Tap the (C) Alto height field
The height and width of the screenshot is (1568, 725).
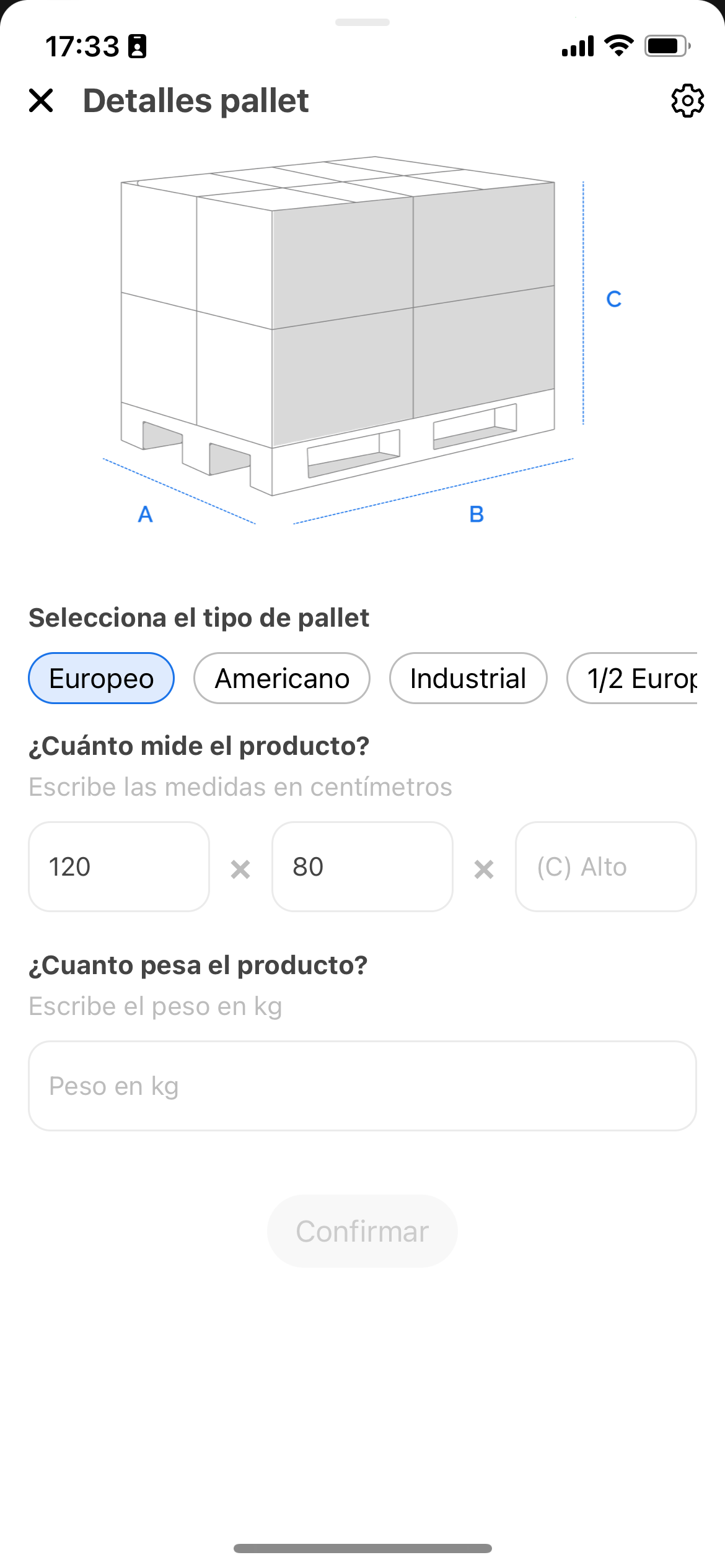[605, 866]
